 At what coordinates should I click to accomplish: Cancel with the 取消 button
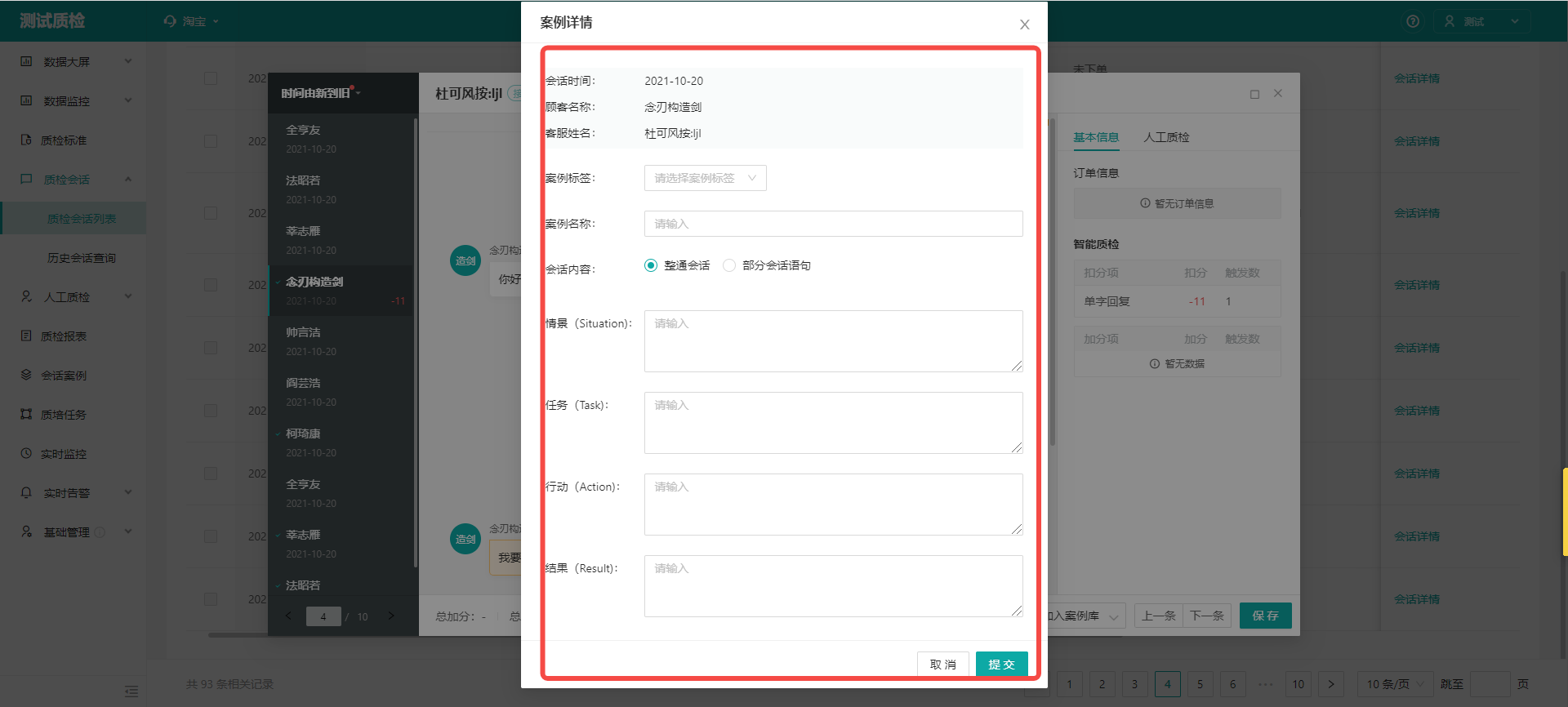coord(943,665)
